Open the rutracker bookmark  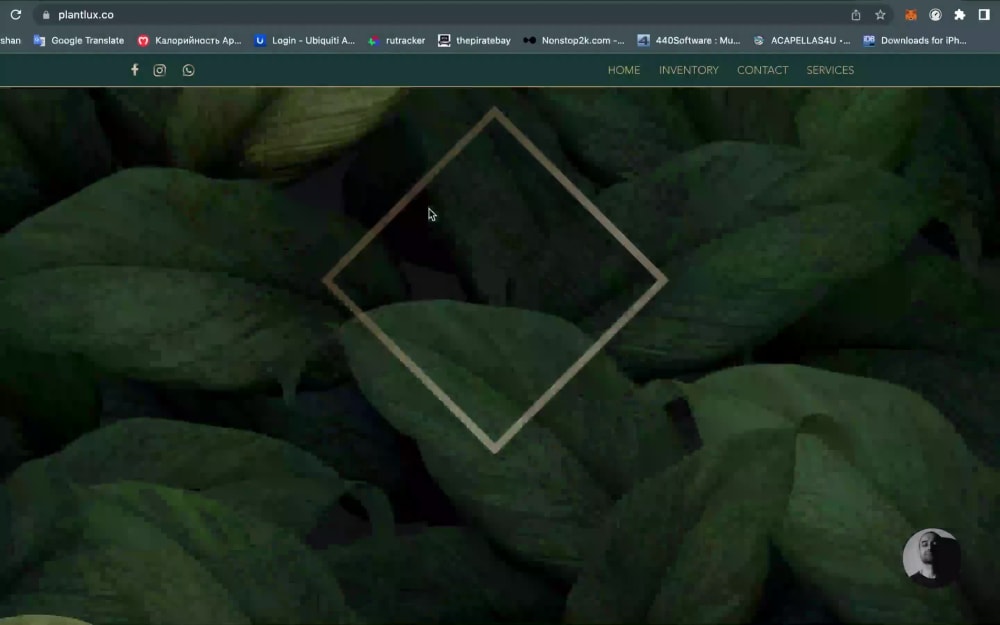pyautogui.click(x=397, y=40)
